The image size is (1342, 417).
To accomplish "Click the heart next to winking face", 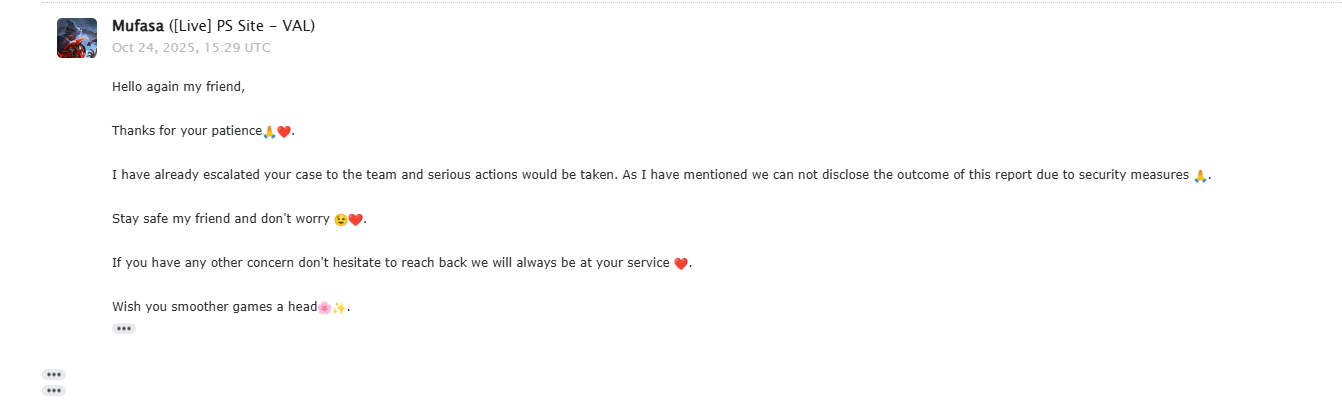I will coord(355,220).
